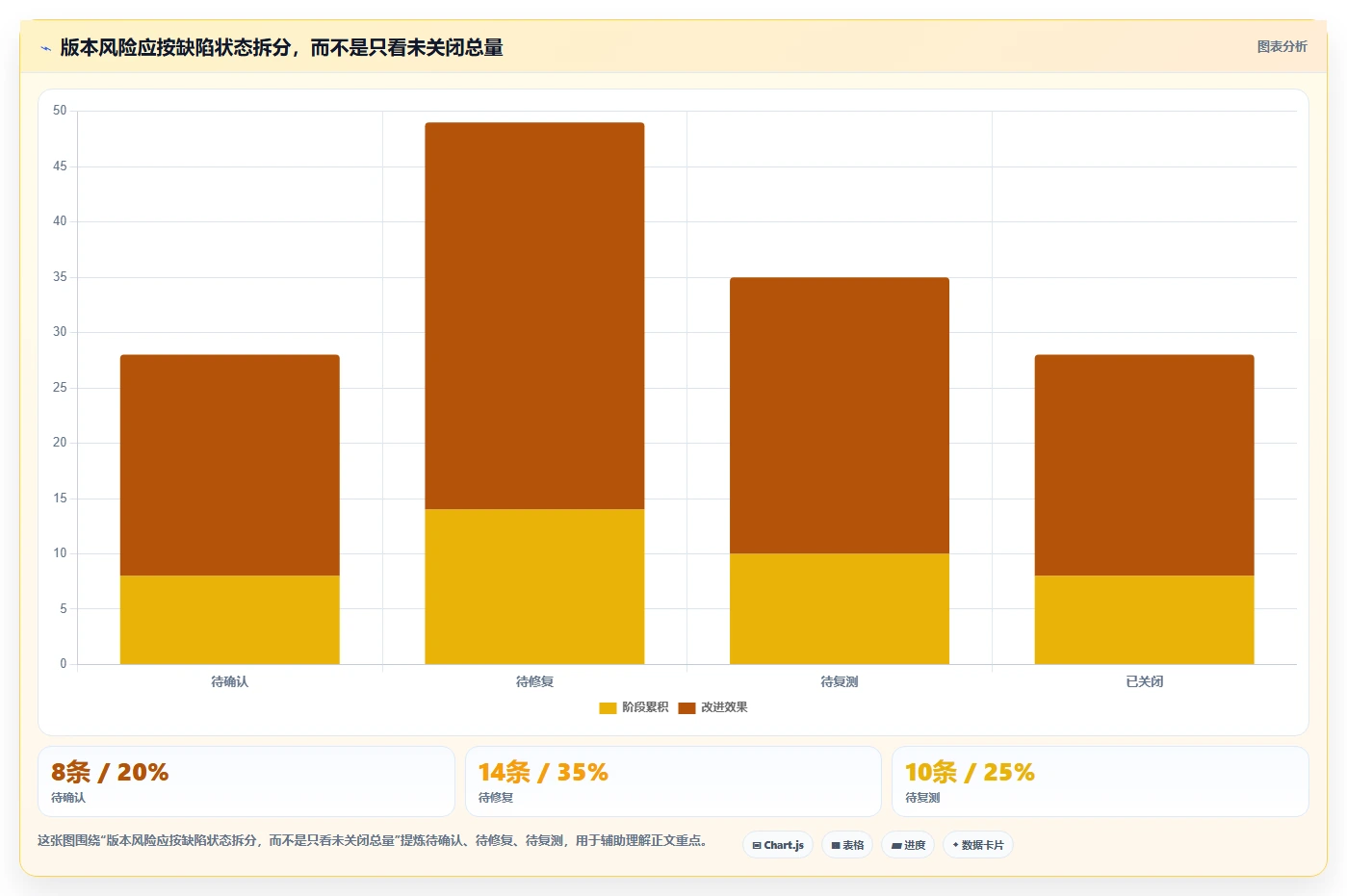This screenshot has width=1347, height=896.
Task: Click the yellow segment of 待确认 bar
Action: click(230, 620)
